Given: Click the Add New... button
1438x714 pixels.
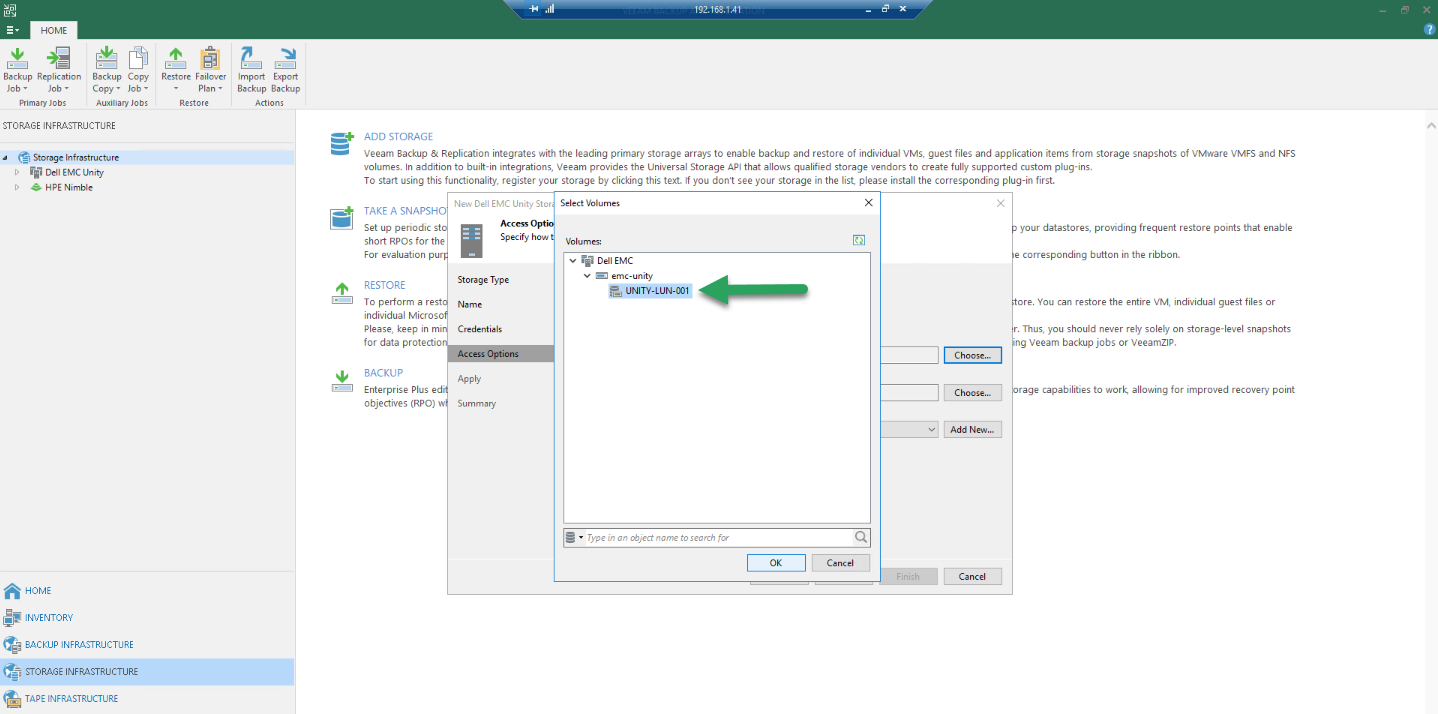Looking at the screenshot, I should [972, 429].
